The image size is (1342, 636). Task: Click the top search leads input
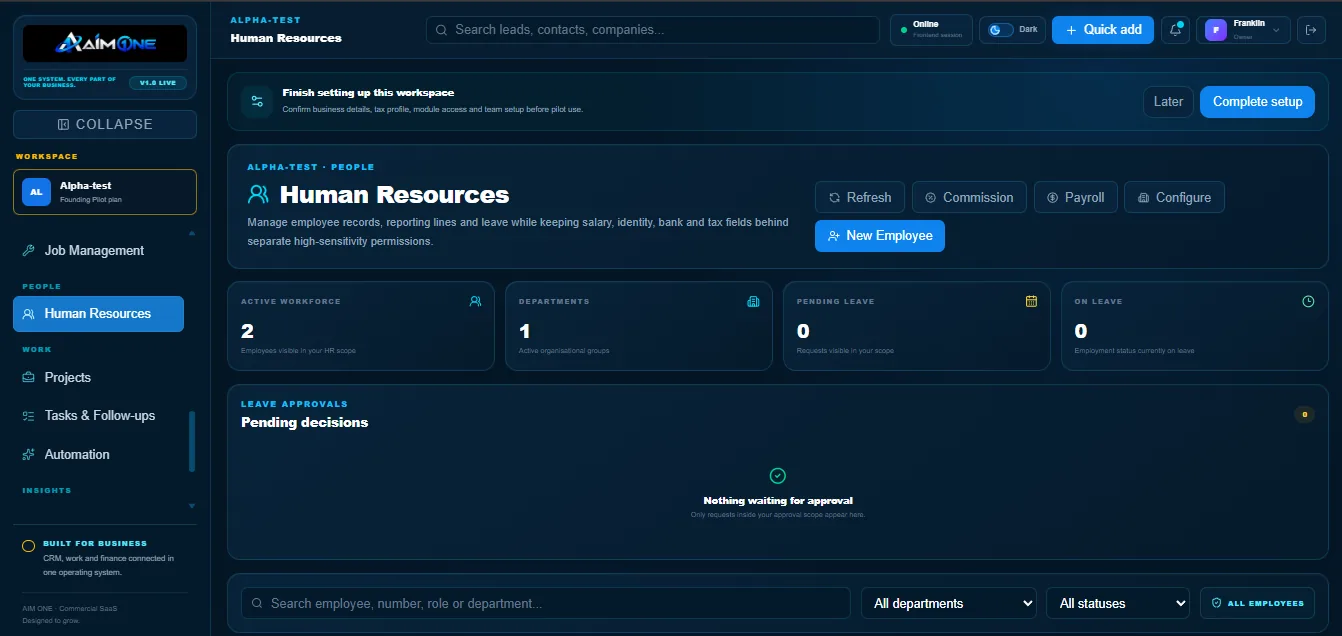[x=653, y=30]
